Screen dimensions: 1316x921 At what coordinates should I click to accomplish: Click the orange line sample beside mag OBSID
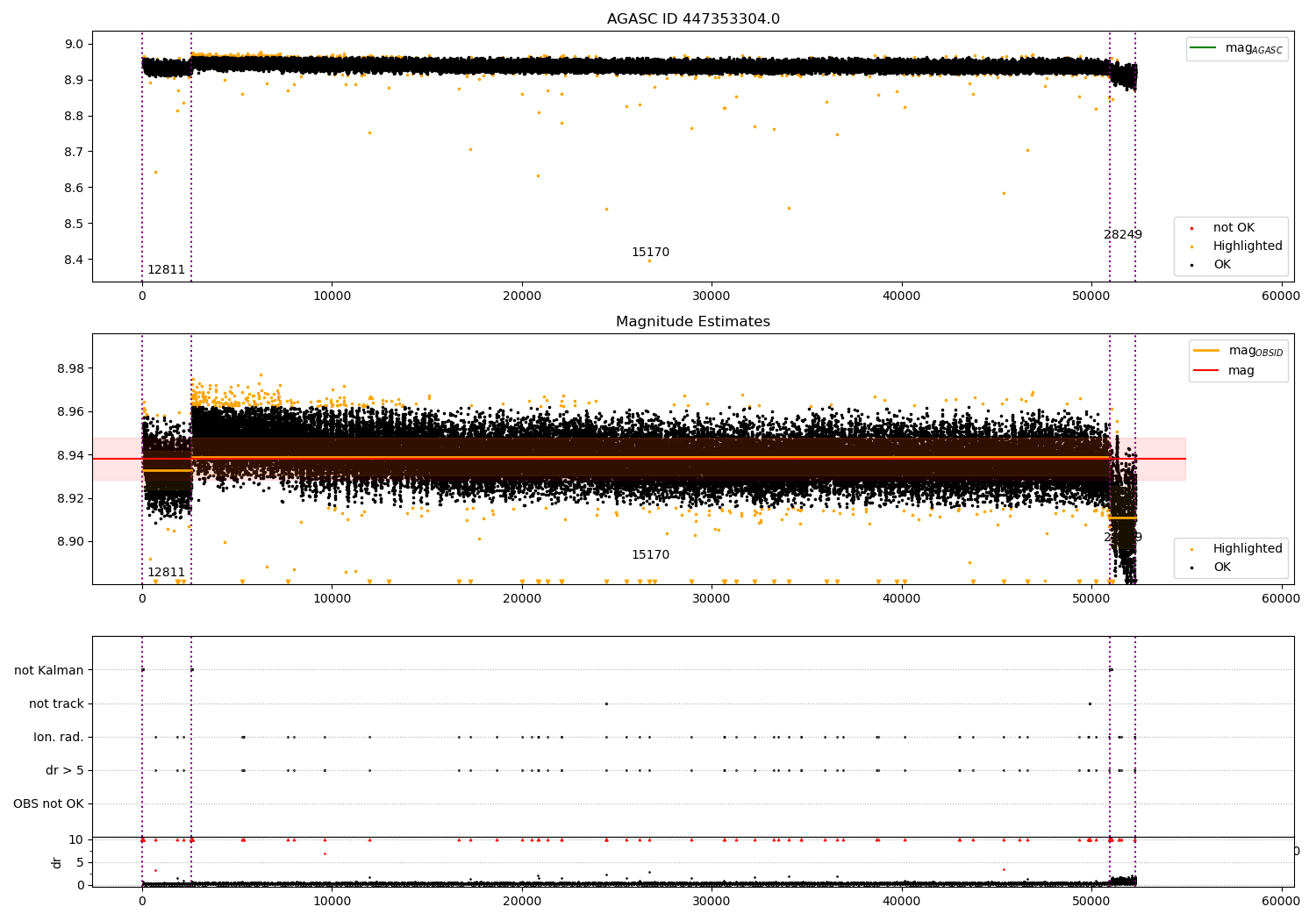[x=1206, y=351]
